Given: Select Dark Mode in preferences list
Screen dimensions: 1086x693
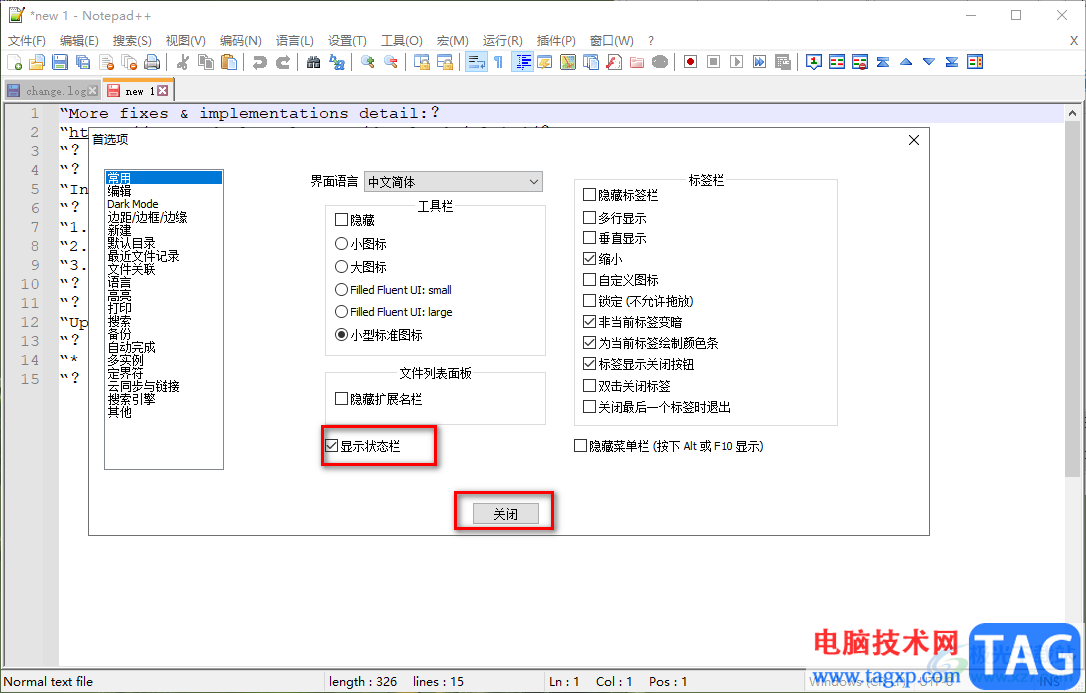Looking at the screenshot, I should click(132, 204).
